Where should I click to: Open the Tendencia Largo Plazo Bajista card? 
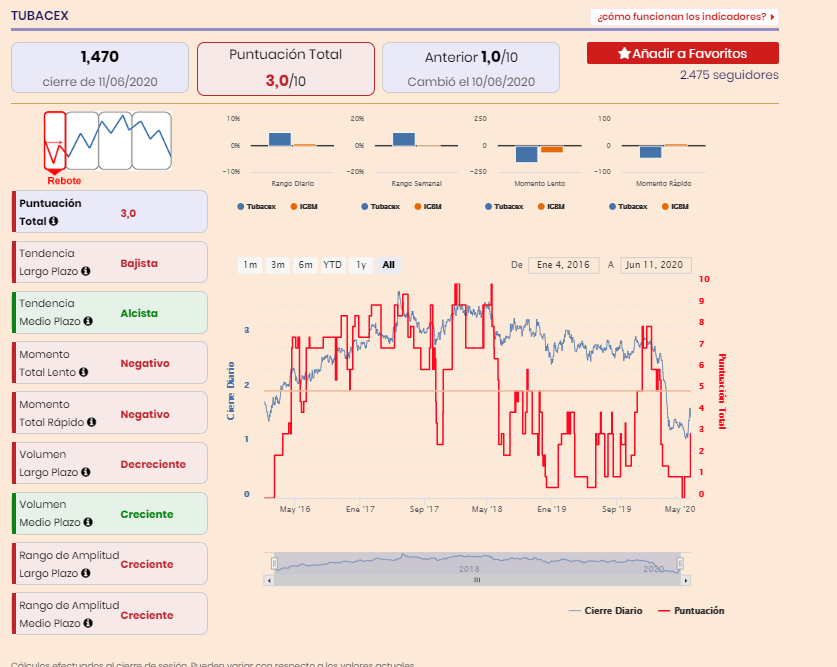(110, 262)
